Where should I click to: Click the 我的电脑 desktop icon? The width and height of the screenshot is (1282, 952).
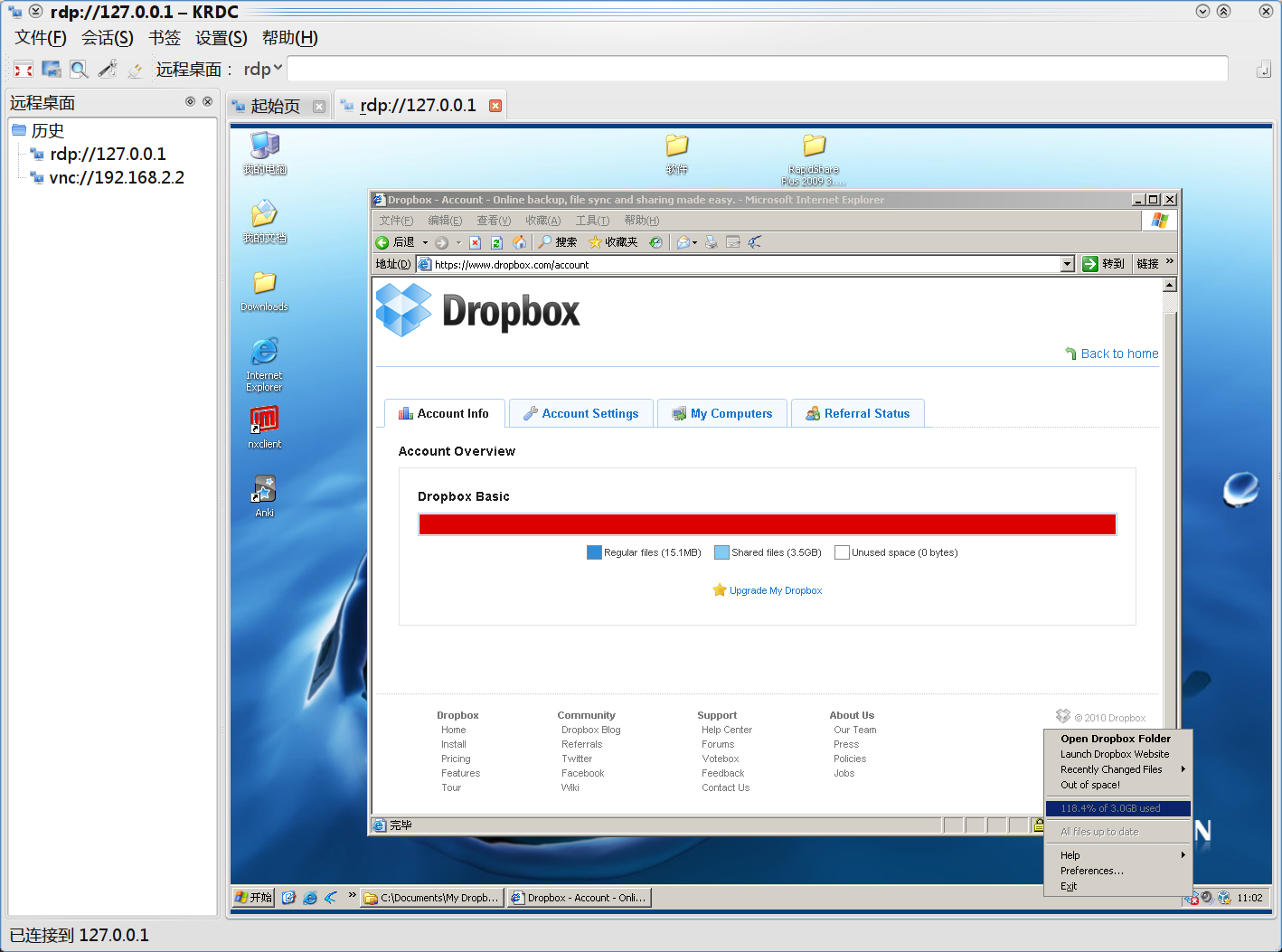265,153
